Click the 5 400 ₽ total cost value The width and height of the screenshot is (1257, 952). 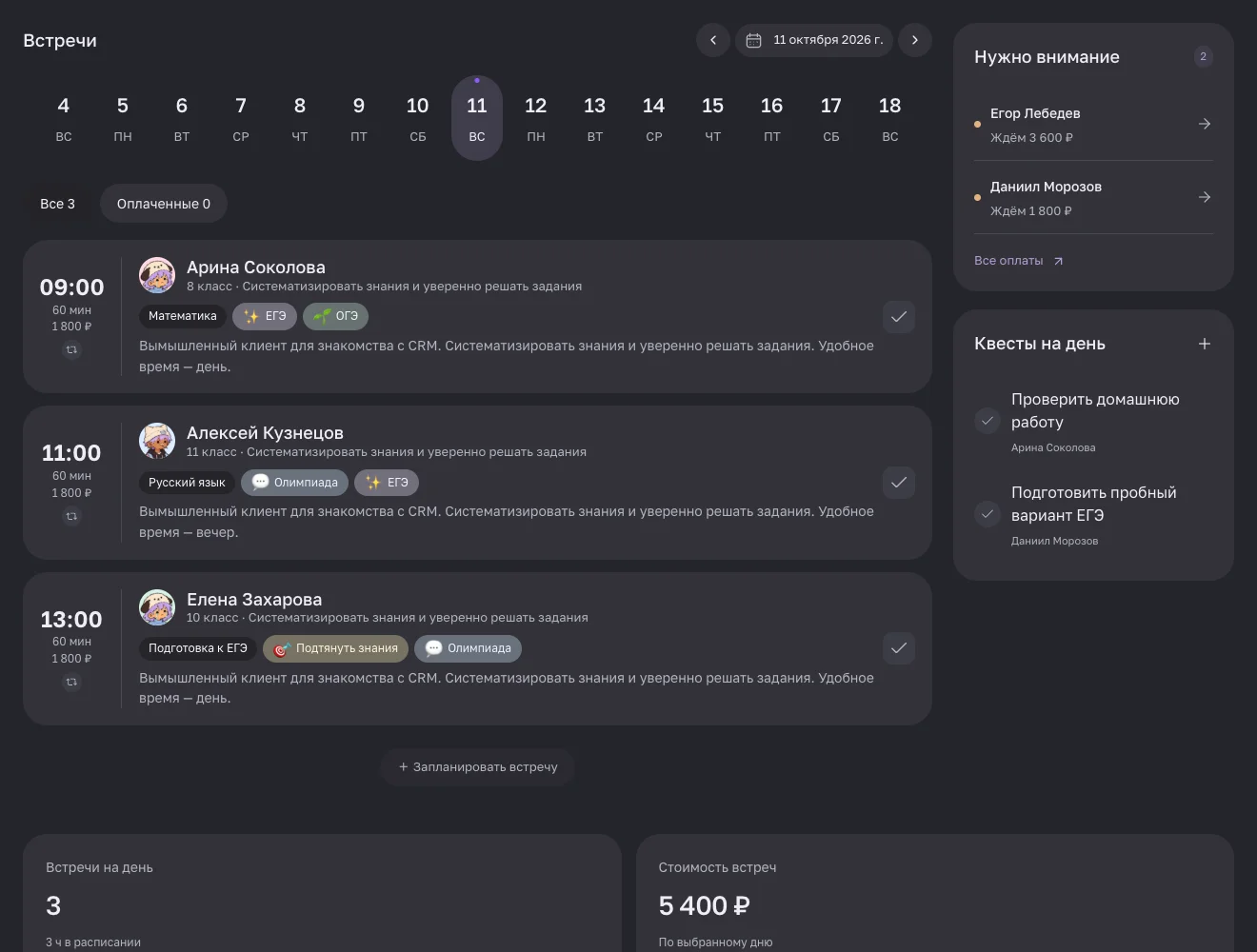coord(704,906)
